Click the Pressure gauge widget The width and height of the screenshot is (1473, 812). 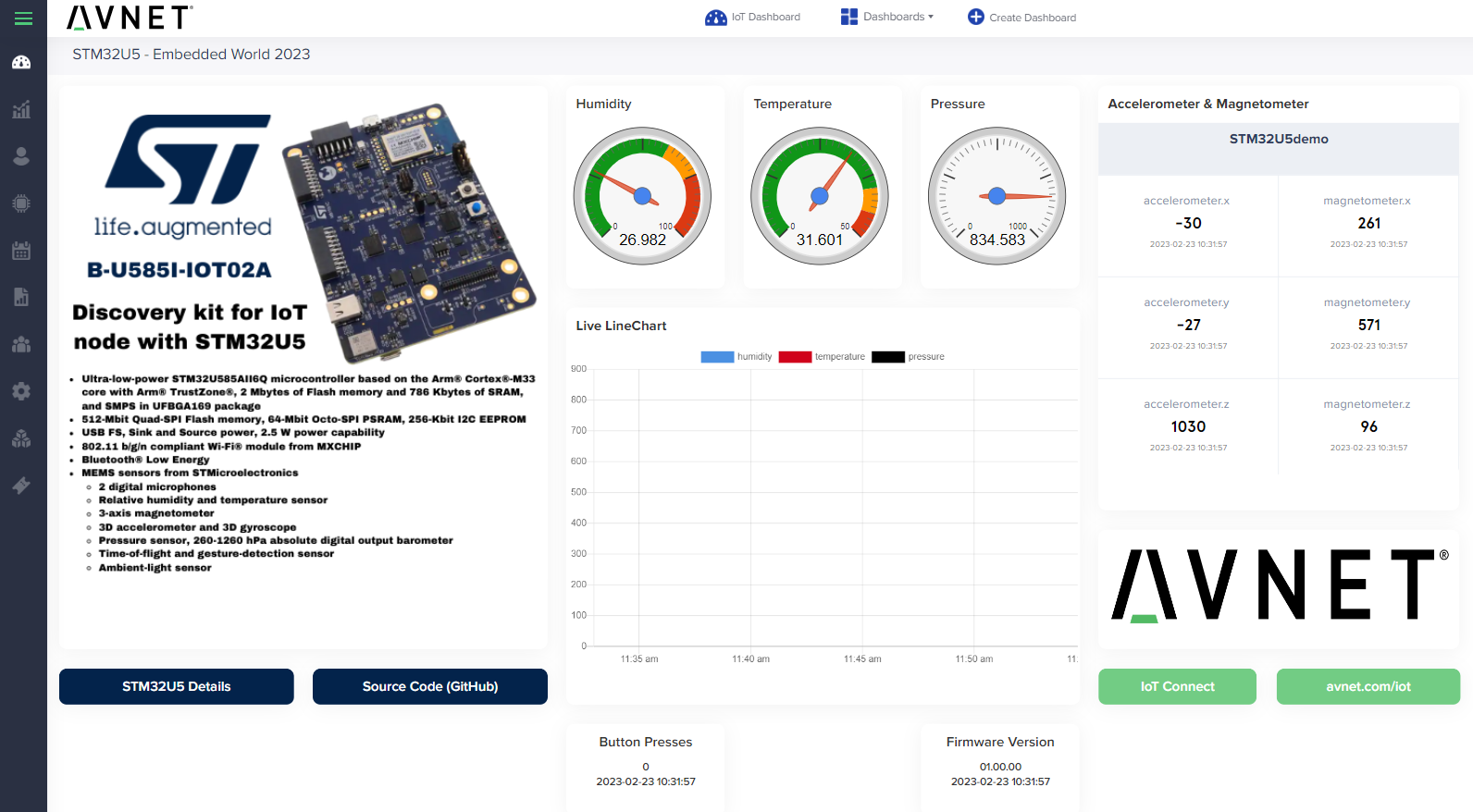click(x=997, y=195)
